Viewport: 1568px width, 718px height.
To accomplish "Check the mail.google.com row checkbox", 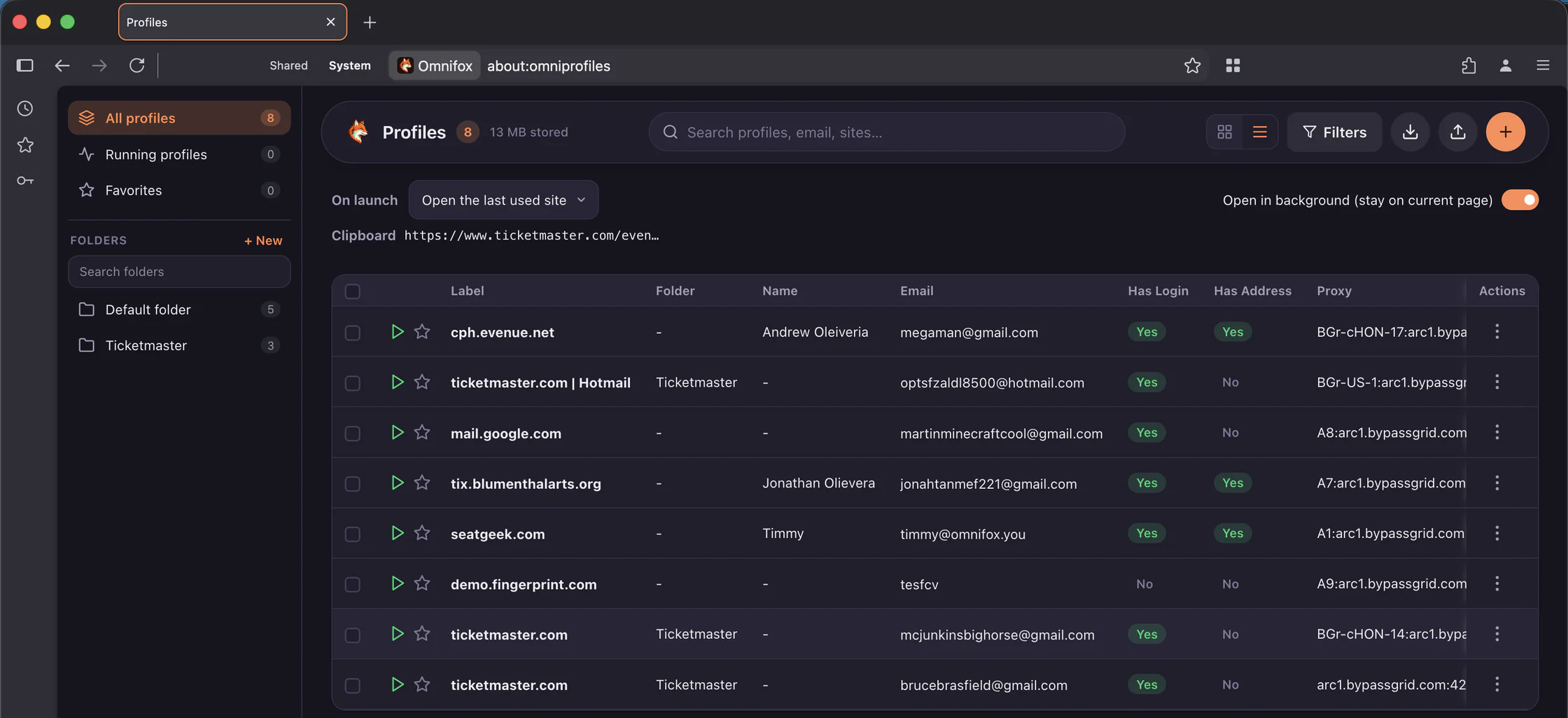I will coord(352,433).
